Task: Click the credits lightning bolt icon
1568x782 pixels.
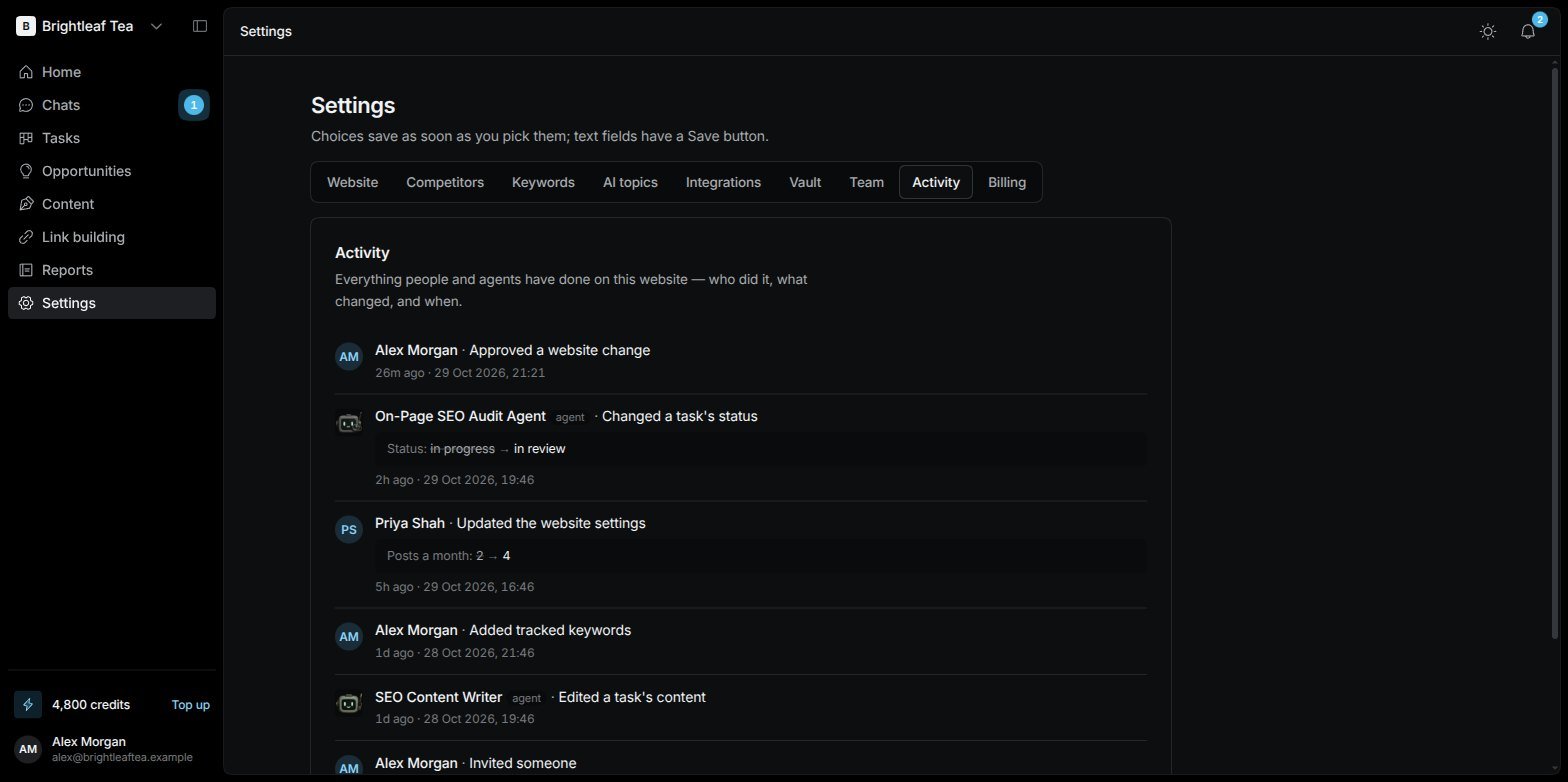Action: (x=28, y=705)
